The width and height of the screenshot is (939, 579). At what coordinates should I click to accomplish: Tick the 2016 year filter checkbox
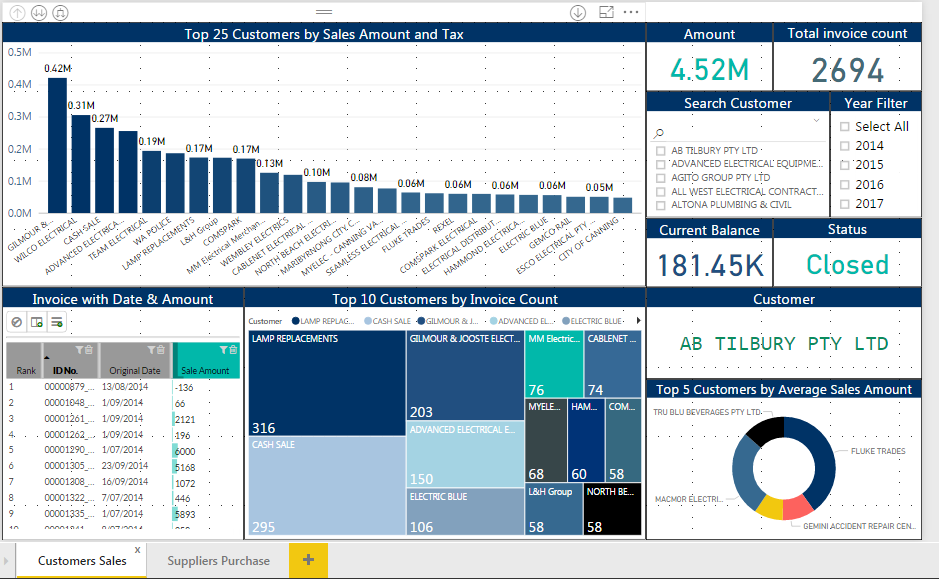click(844, 184)
